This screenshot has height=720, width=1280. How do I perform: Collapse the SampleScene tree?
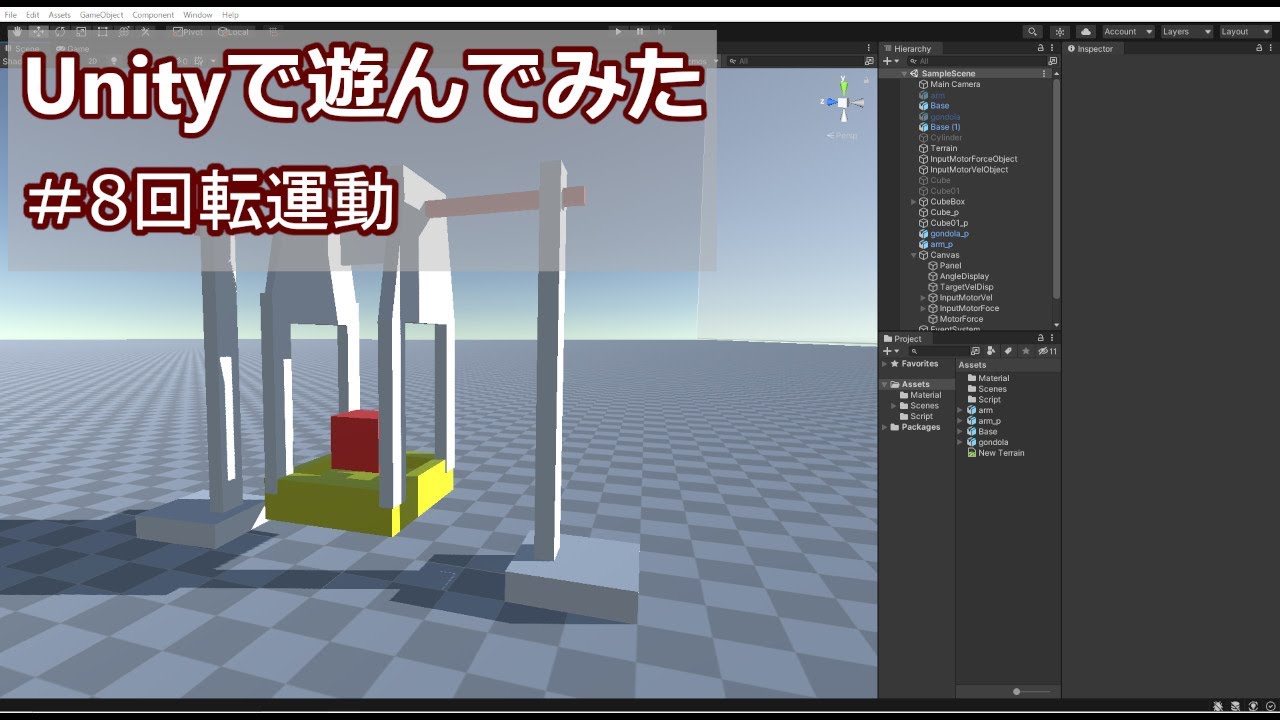[x=904, y=74]
